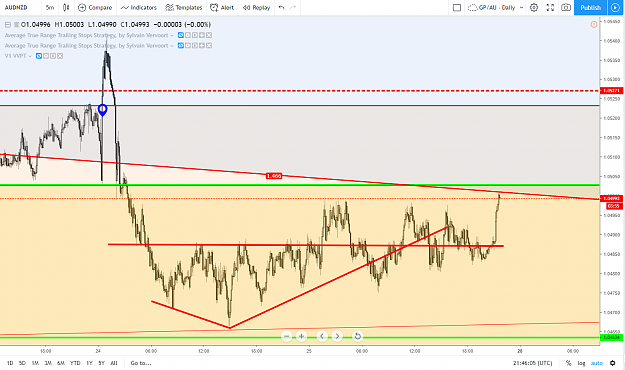The height and width of the screenshot is (370, 625).
Task: Click more-options icon of first ATR strategy
Action: click(202, 35)
